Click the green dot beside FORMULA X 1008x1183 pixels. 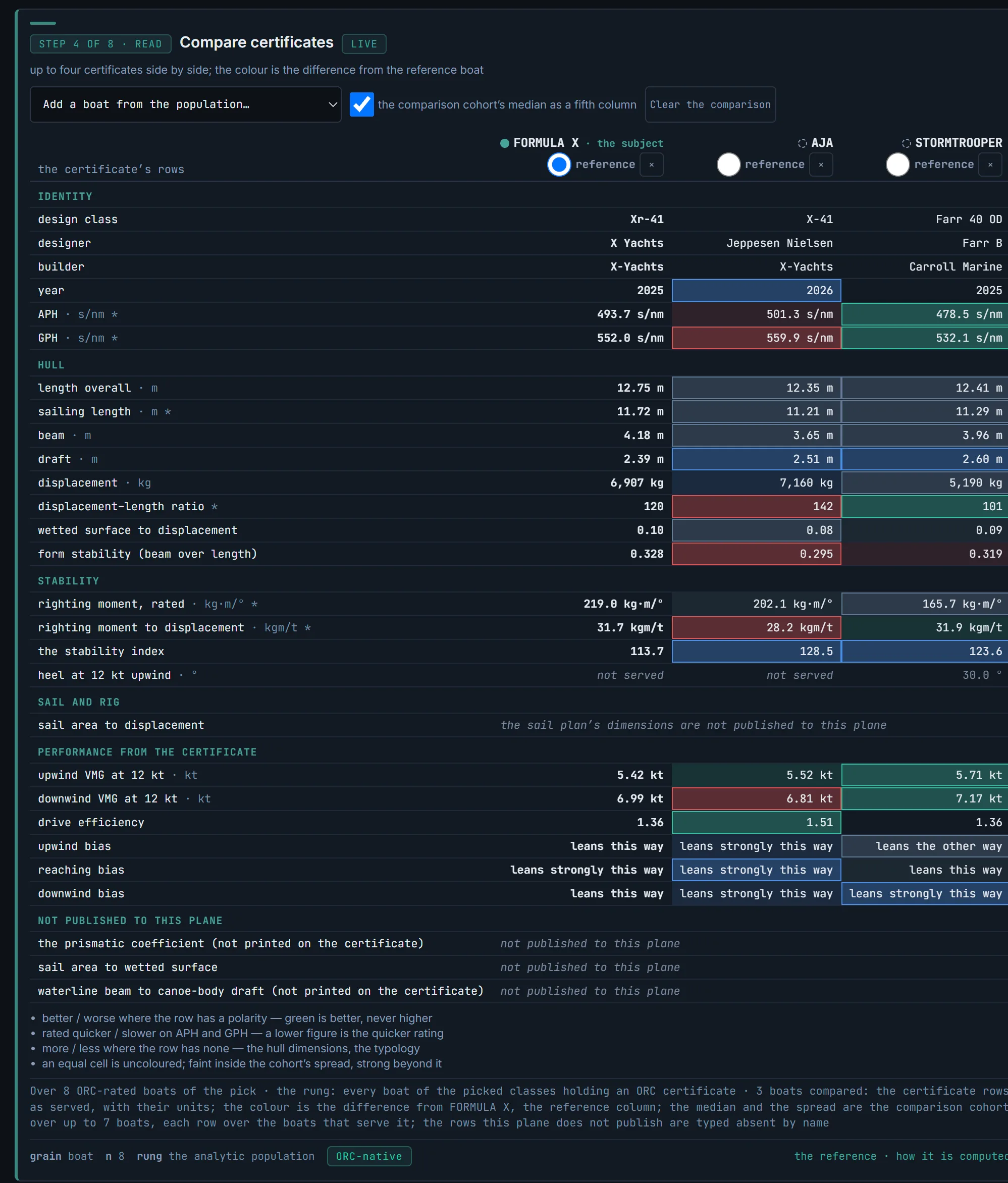click(x=504, y=143)
